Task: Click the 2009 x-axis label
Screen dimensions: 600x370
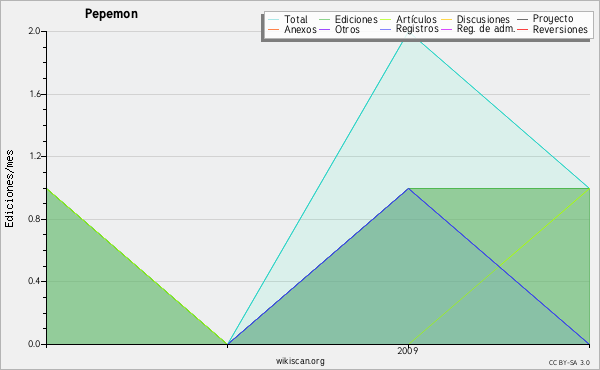Action: (x=408, y=351)
